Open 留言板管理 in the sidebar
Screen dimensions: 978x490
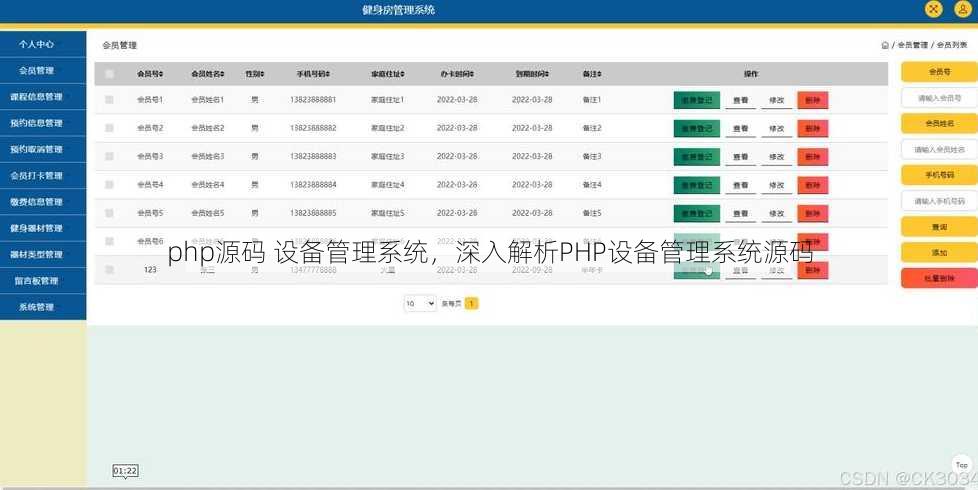(x=43, y=281)
